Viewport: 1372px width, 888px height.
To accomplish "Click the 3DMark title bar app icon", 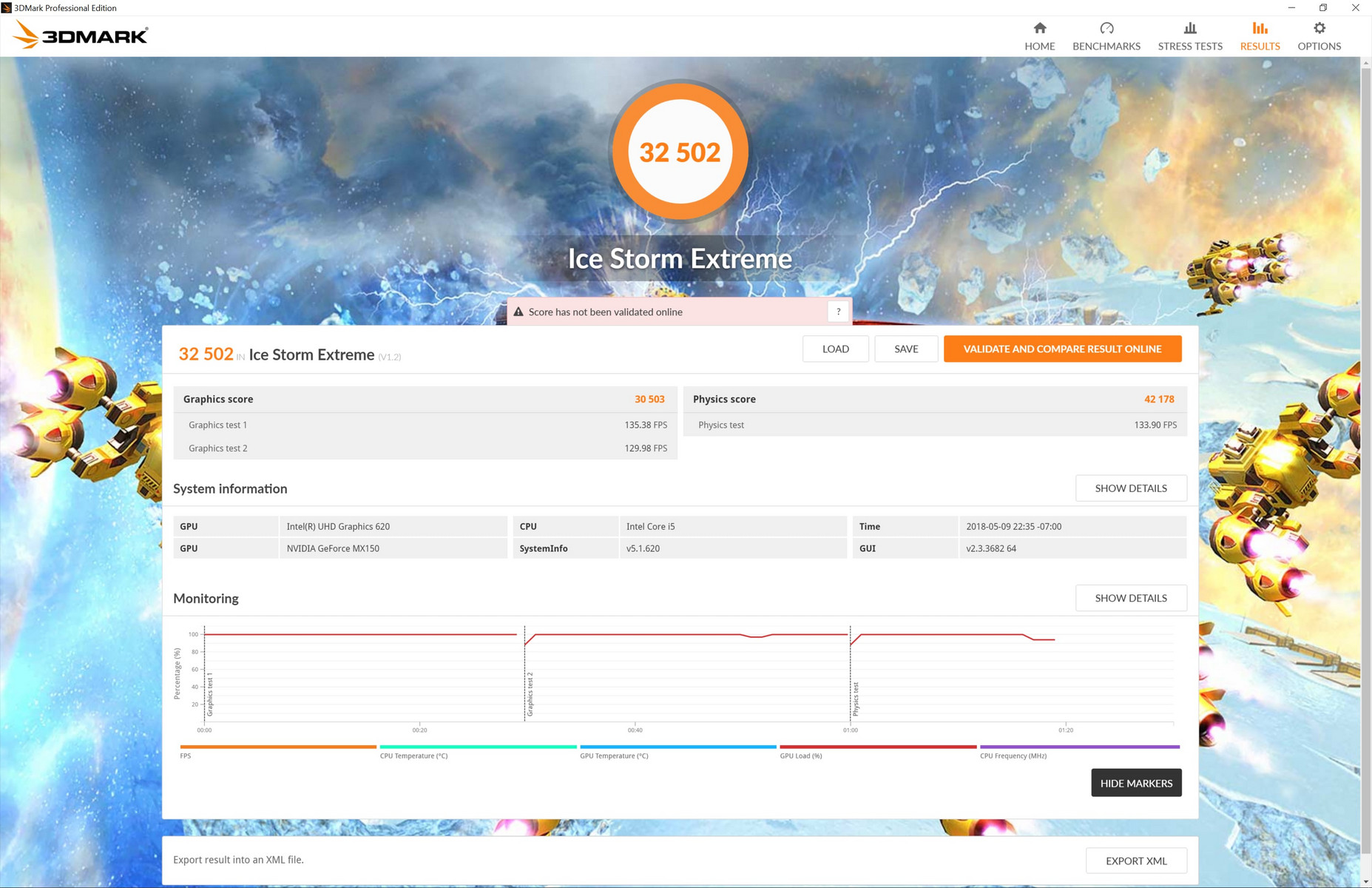I will click(x=7, y=7).
